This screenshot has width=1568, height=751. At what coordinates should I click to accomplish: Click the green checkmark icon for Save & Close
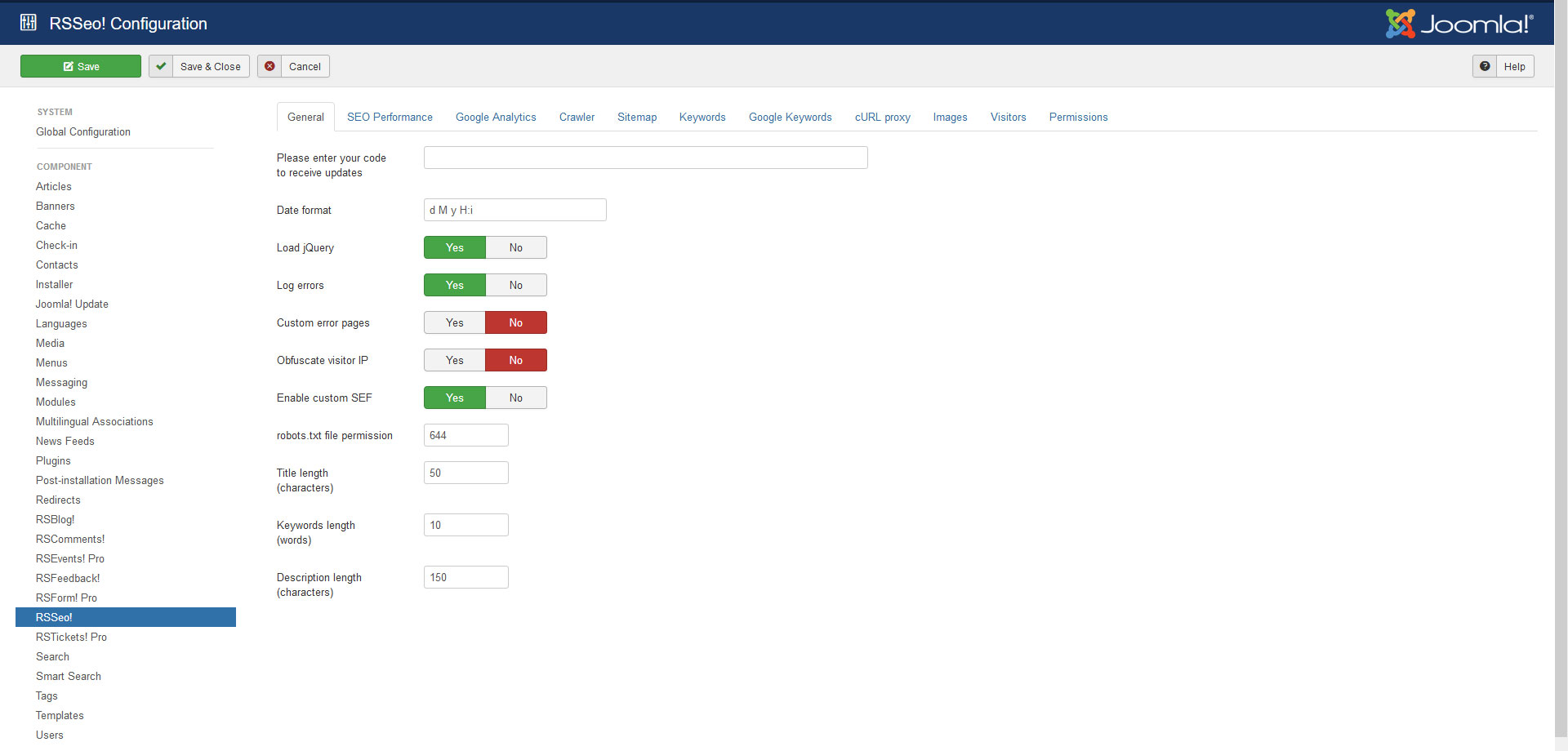coord(161,66)
